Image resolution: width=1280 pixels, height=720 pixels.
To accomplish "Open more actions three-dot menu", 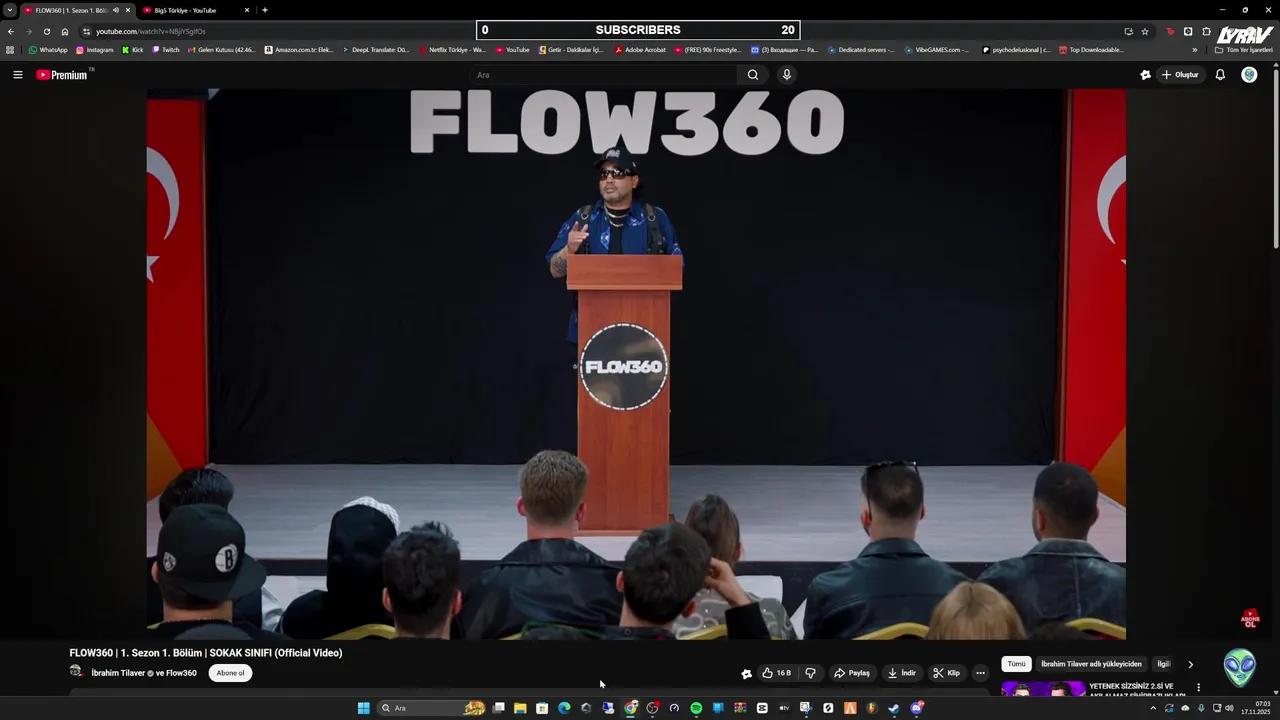I will tap(980, 673).
